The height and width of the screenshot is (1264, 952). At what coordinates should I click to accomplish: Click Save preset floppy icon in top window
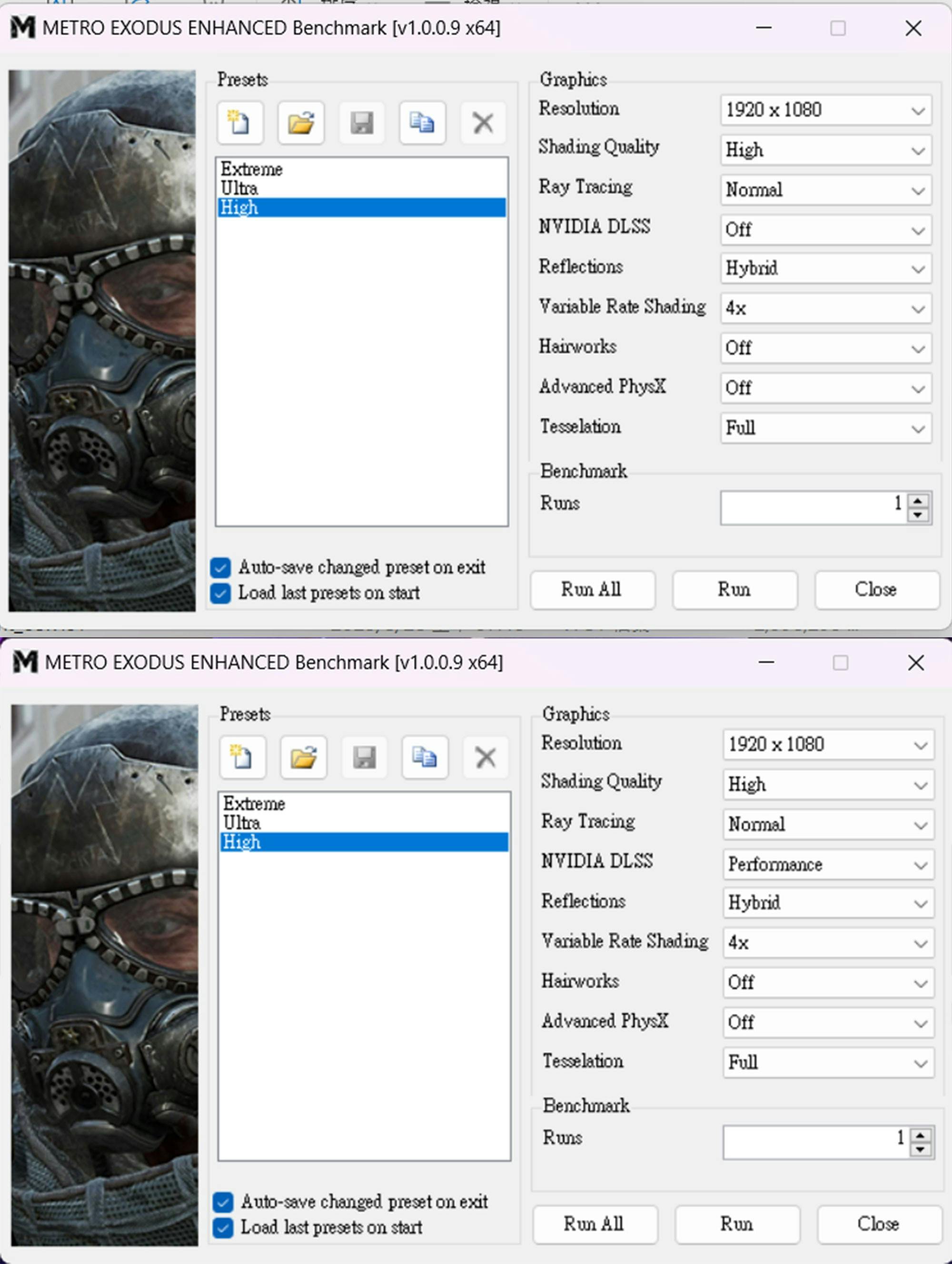tap(362, 122)
